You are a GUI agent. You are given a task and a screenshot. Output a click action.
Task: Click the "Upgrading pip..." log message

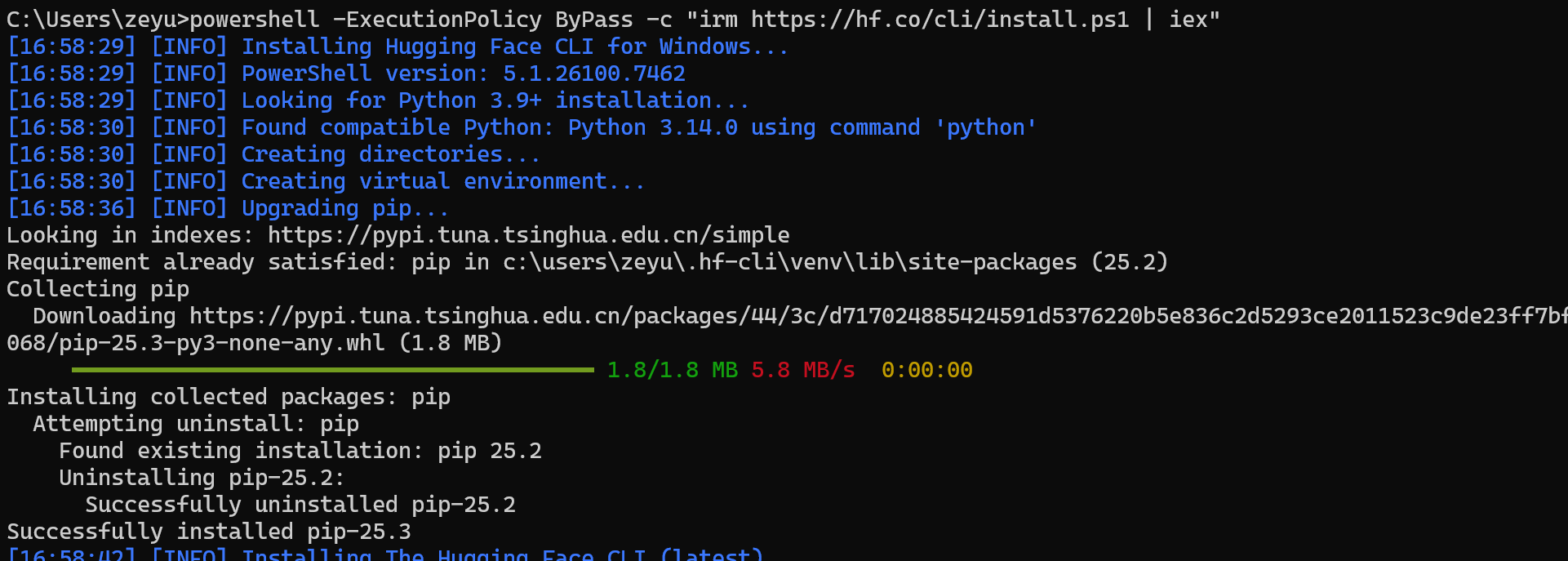(344, 208)
